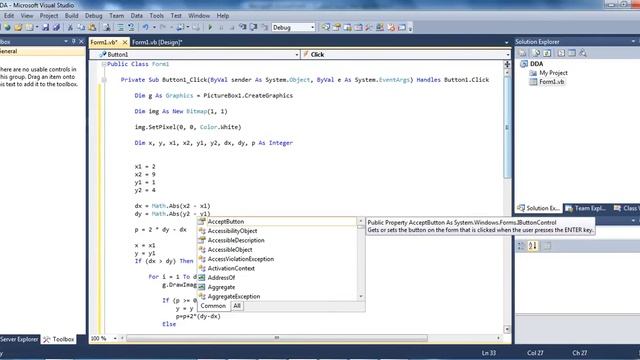Click the Open File toolbar icon
Image resolution: width=640 pixels, height=360 pixels.
click(18, 27)
